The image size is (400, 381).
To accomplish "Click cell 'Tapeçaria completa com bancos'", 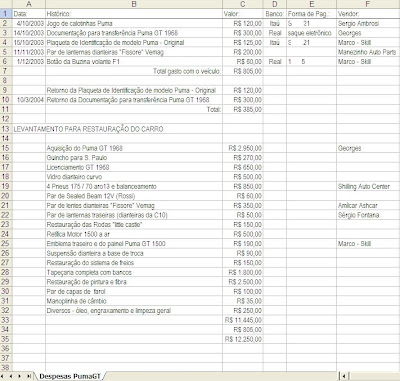I will [134, 272].
